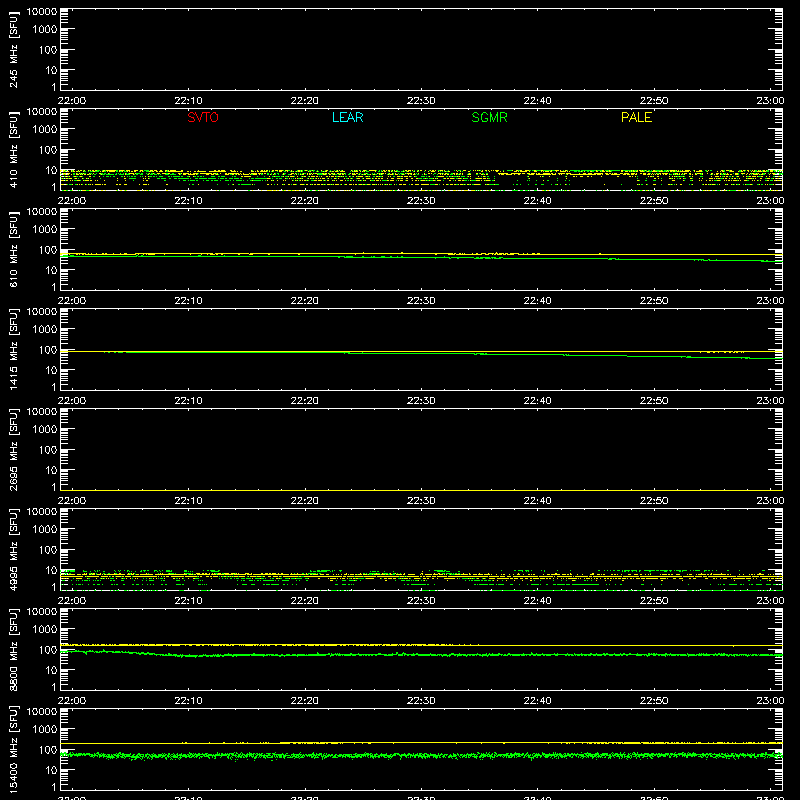Image resolution: width=800 pixels, height=800 pixels.
Task: Select the 410 MHz [SFU] axis label
Action: pos(13,149)
